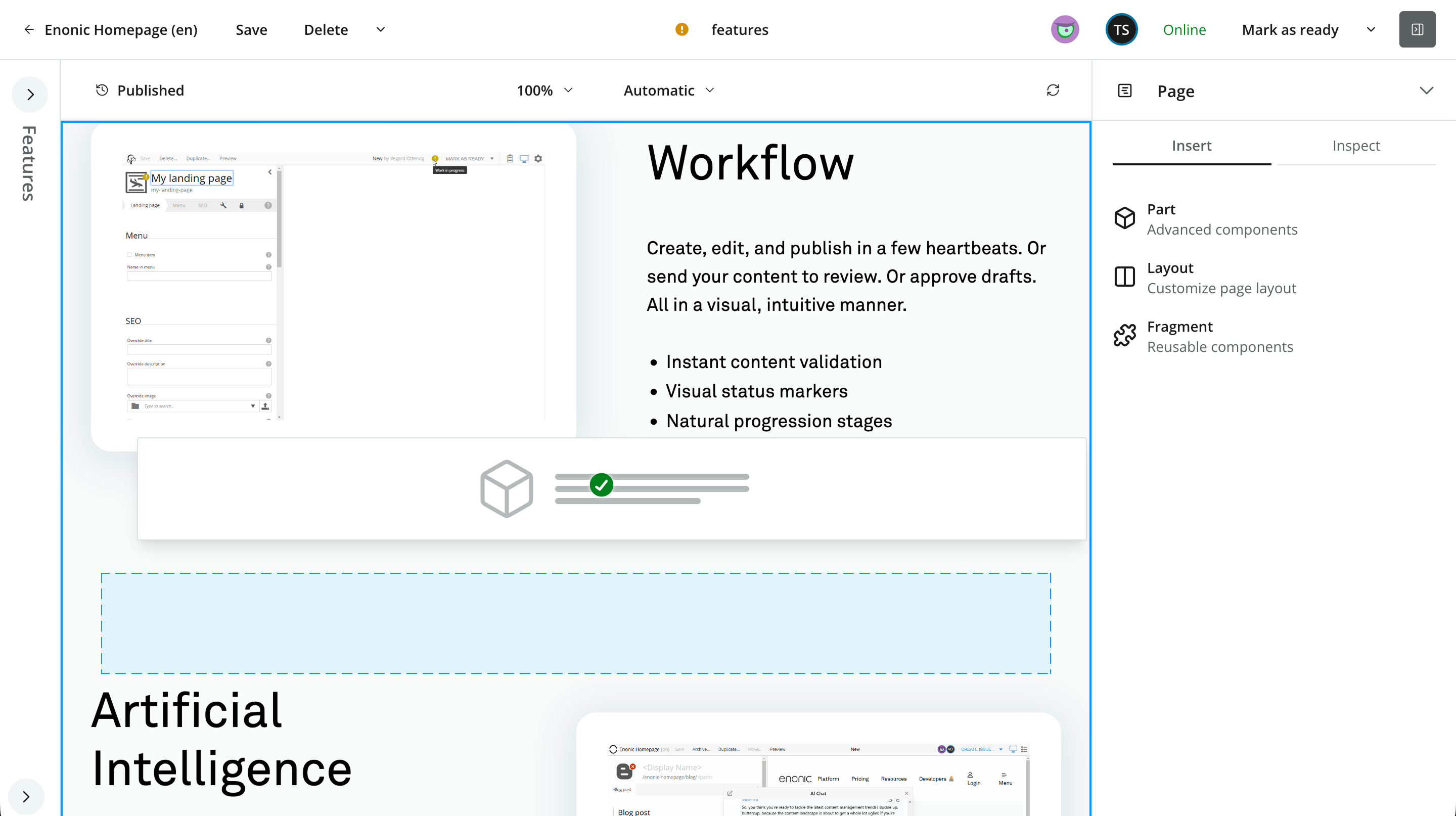Click the TS user avatar
The width and height of the screenshot is (1456, 816).
tap(1121, 29)
